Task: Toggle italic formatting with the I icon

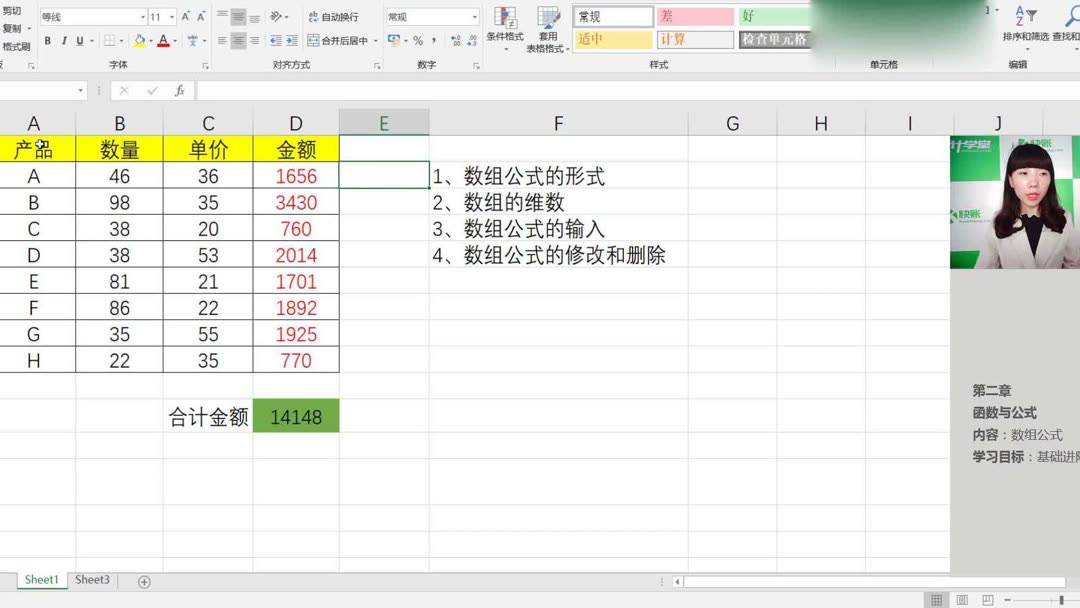Action: click(64, 41)
